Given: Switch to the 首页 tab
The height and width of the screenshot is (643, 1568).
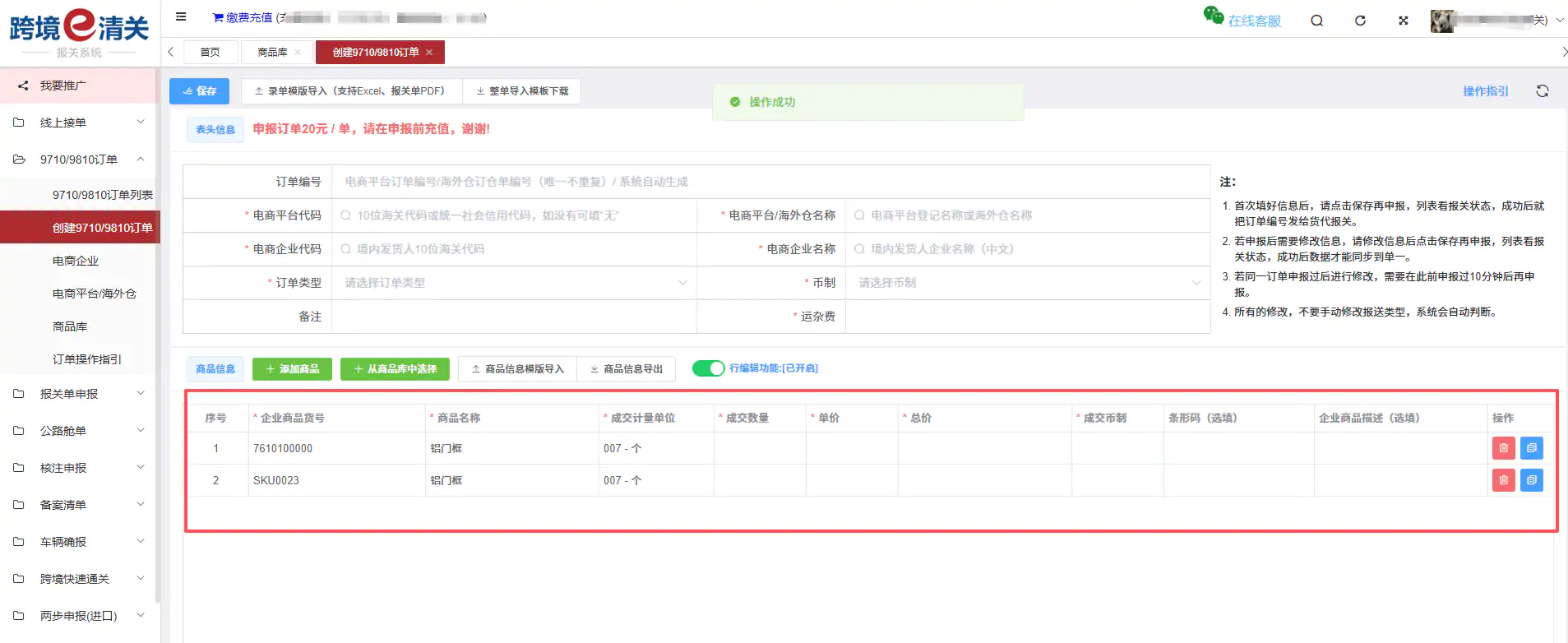Looking at the screenshot, I should (210, 52).
